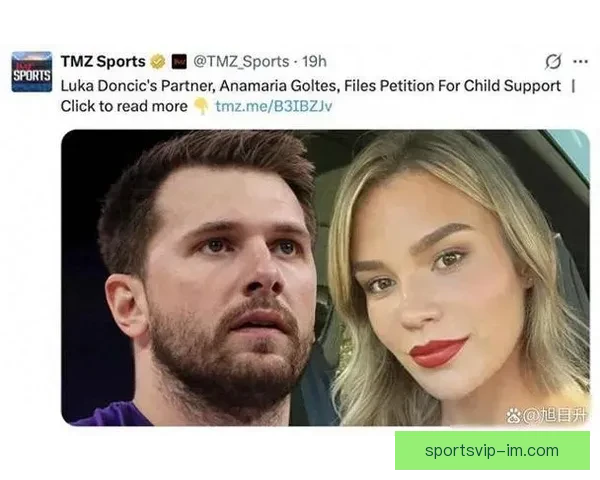
Task: Click the pointing-down hand emoji
Action: pyautogui.click(x=201, y=106)
